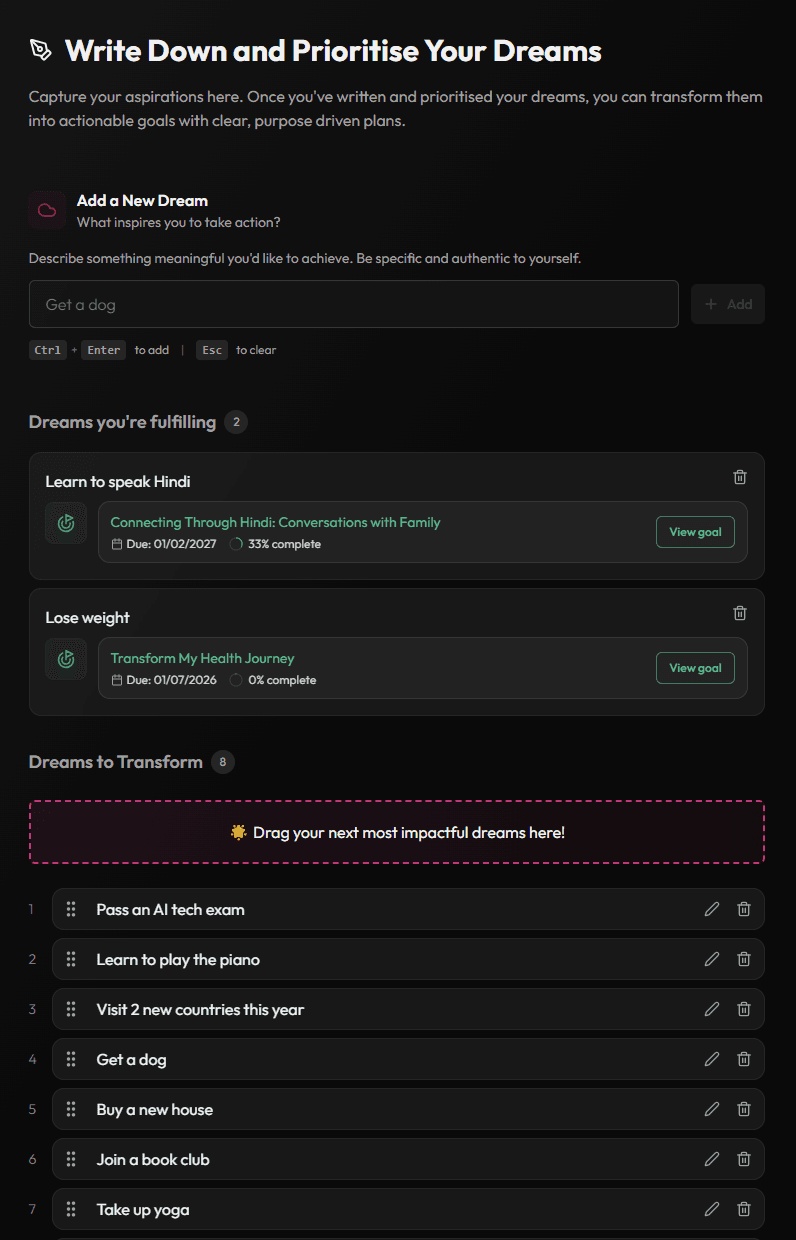Click the goal target icon for Hindi
The height and width of the screenshot is (1240, 796).
66,523
